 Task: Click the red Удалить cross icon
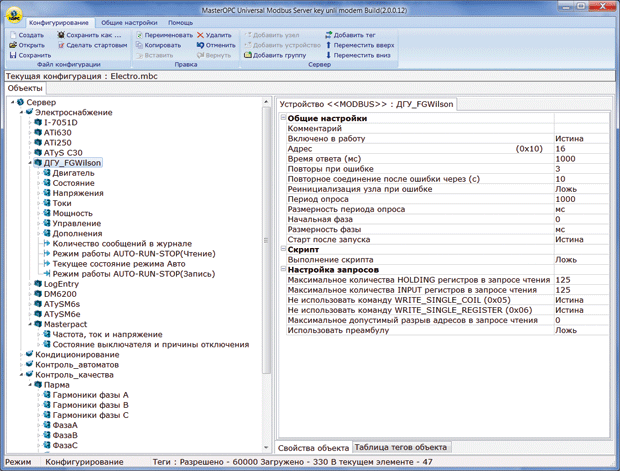point(200,35)
